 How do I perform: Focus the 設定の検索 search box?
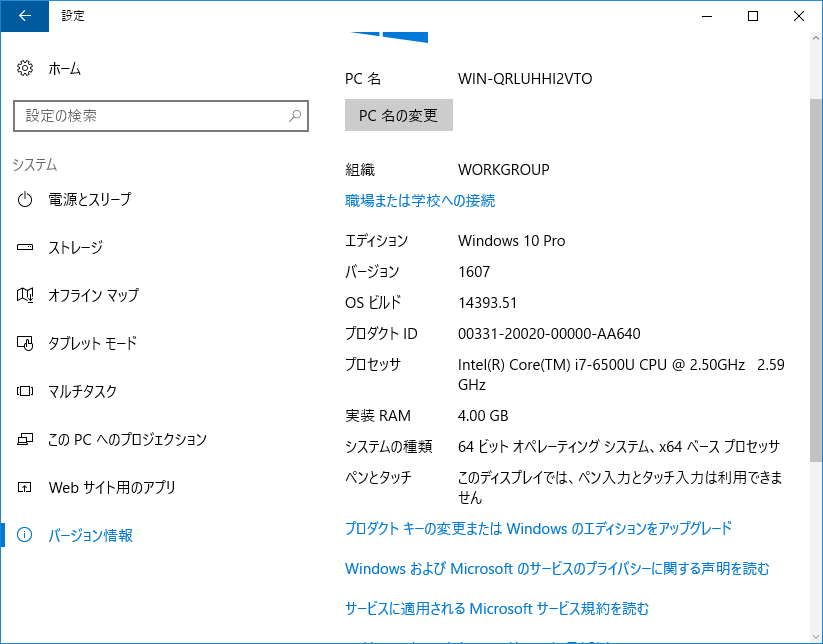tap(161, 115)
